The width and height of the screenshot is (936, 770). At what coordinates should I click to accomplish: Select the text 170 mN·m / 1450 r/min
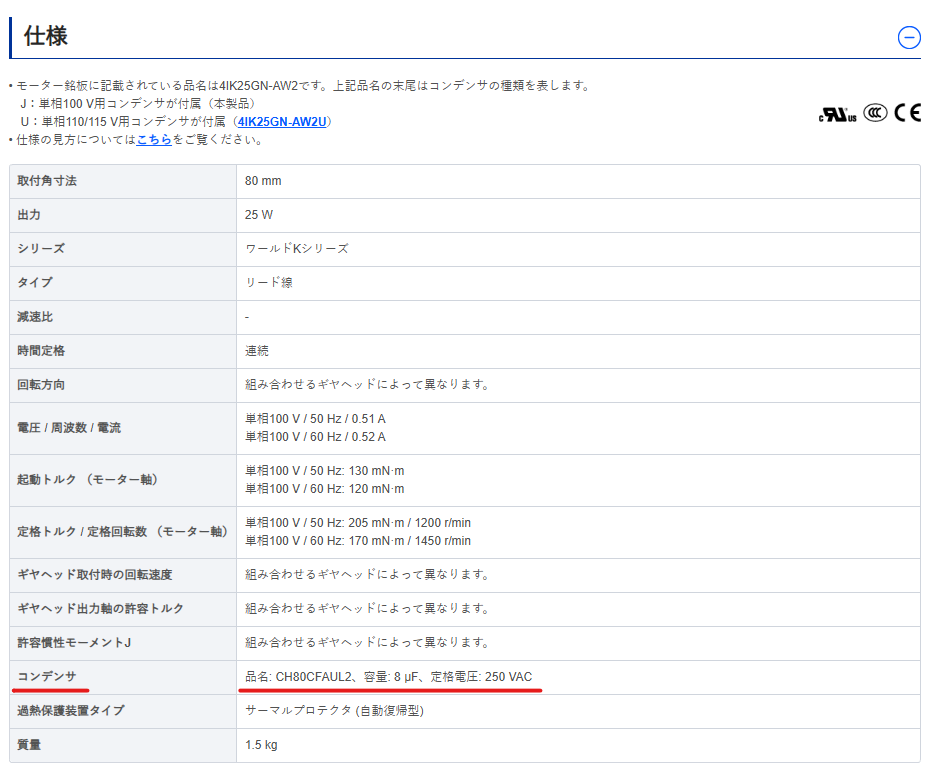point(410,541)
